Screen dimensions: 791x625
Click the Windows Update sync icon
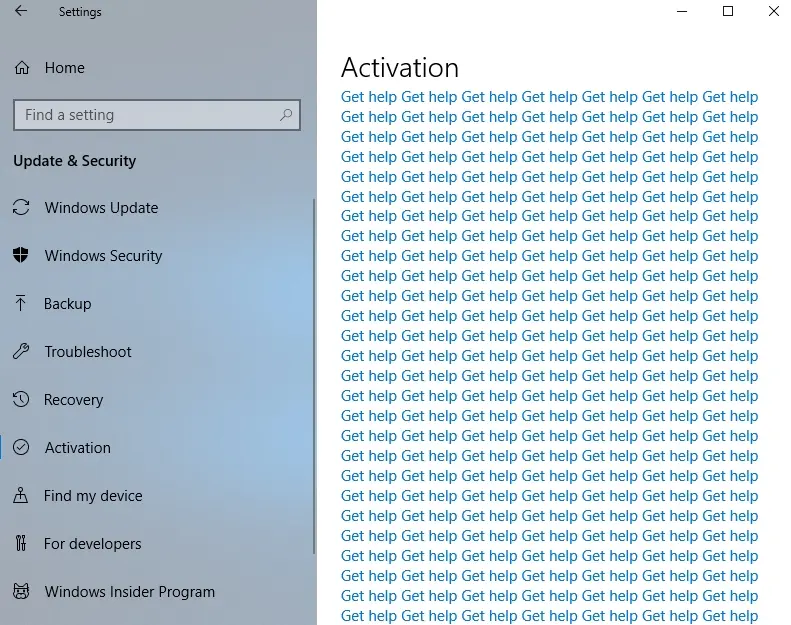pyautogui.click(x=21, y=207)
